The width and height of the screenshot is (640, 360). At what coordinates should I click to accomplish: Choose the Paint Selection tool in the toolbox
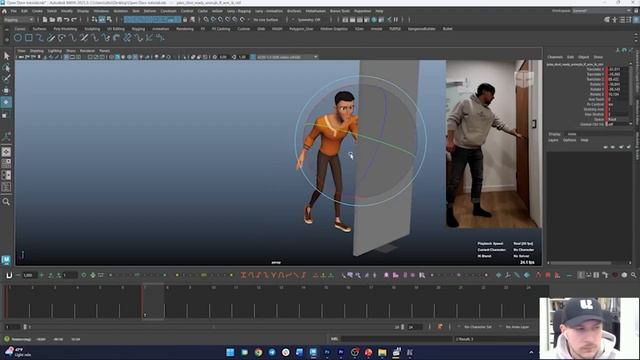pos(6,78)
